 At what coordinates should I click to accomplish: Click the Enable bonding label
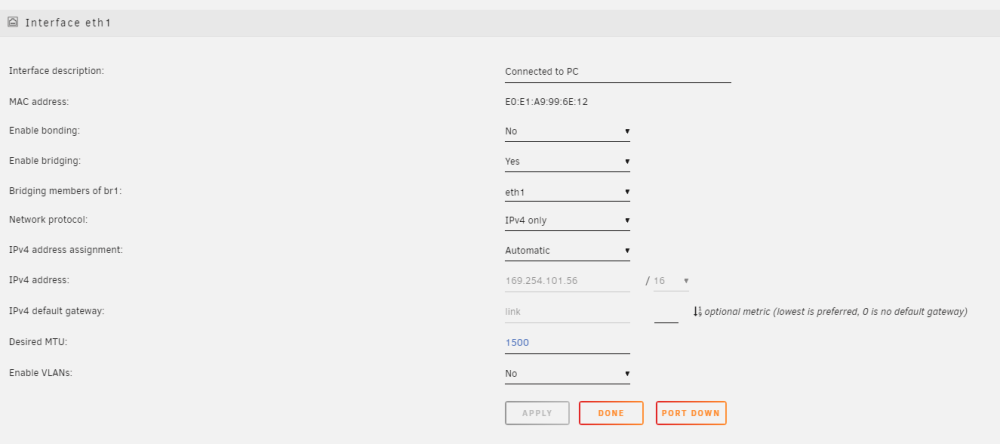click(x=44, y=131)
